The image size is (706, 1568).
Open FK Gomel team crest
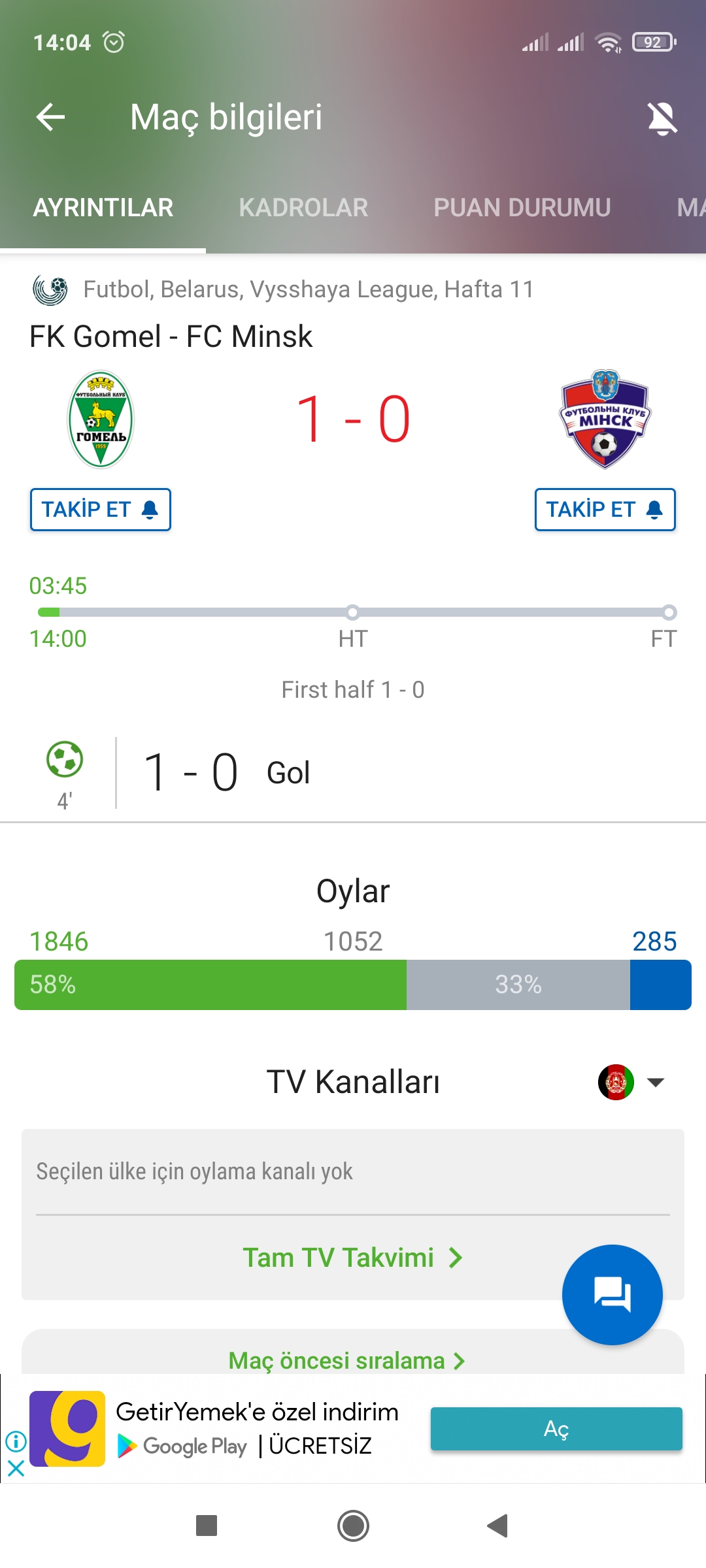click(101, 419)
